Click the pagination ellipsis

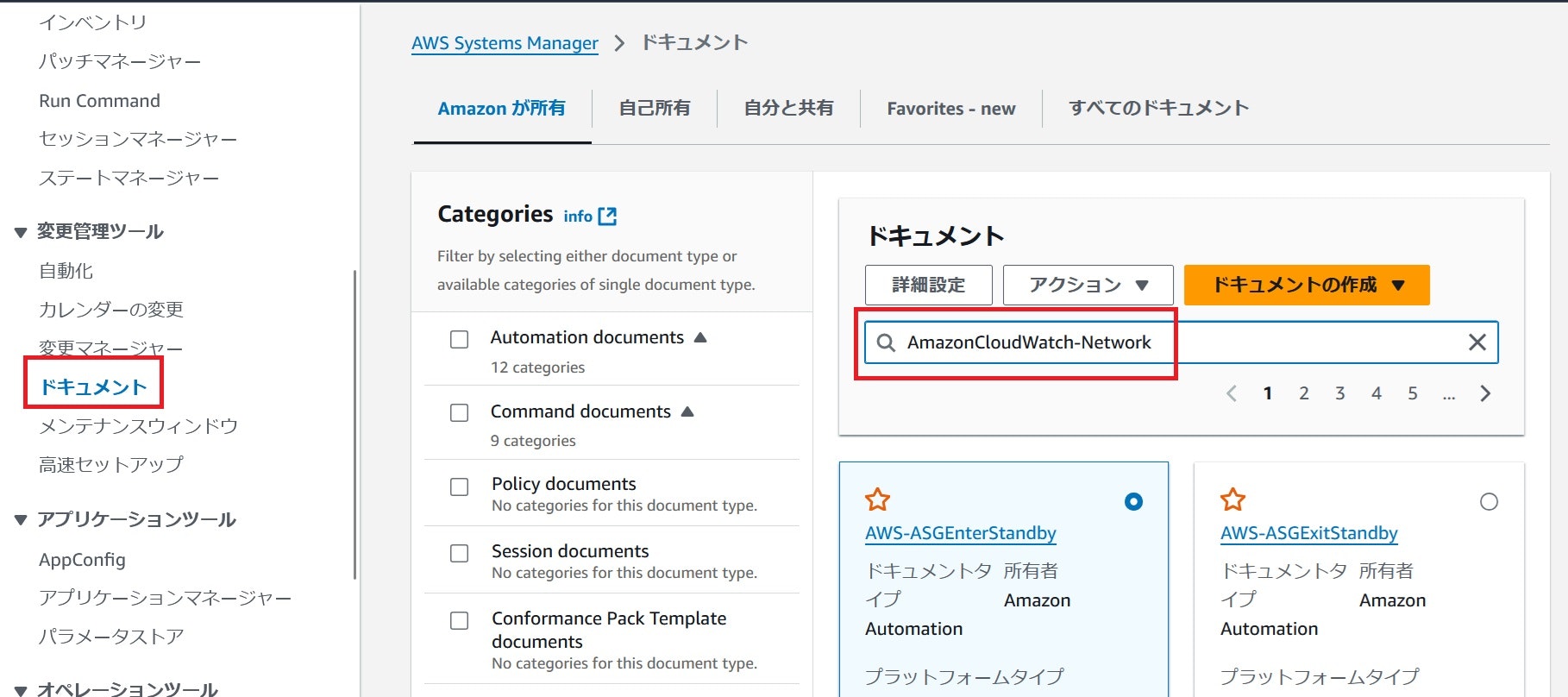pyautogui.click(x=1448, y=396)
